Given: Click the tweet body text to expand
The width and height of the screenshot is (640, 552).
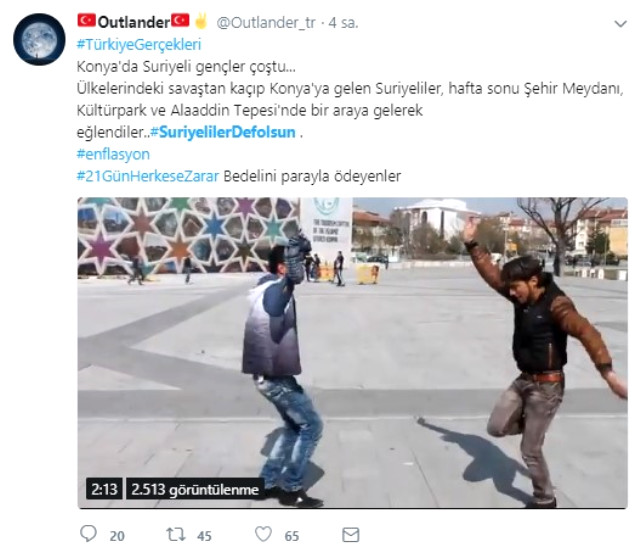Looking at the screenshot, I should click(350, 99).
